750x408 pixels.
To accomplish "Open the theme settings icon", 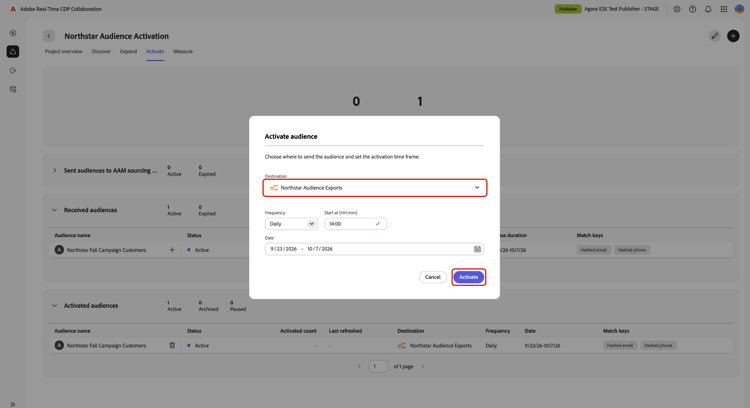I will (677, 9).
